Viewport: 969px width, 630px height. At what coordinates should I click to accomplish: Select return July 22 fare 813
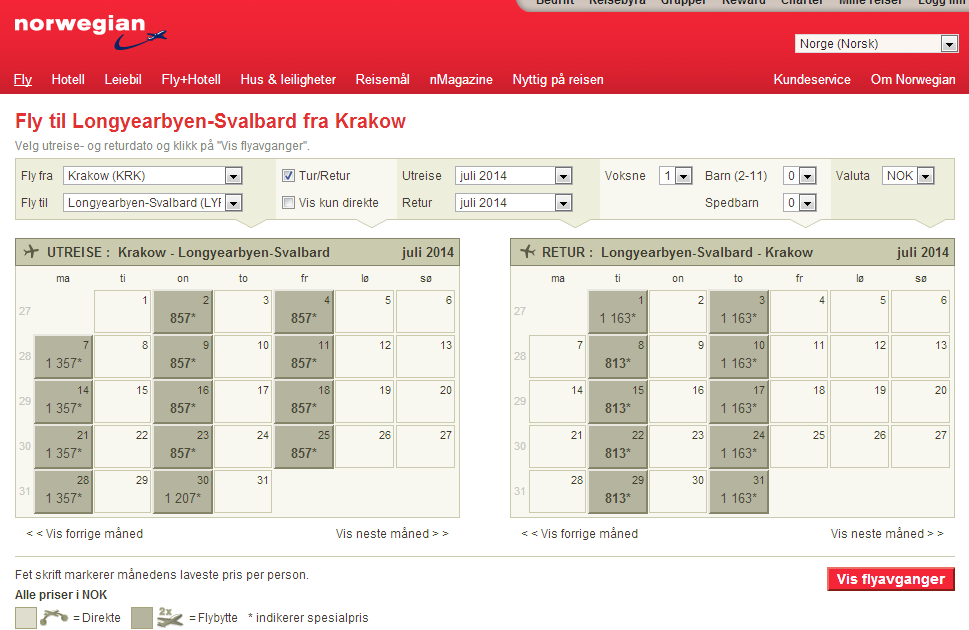618,446
